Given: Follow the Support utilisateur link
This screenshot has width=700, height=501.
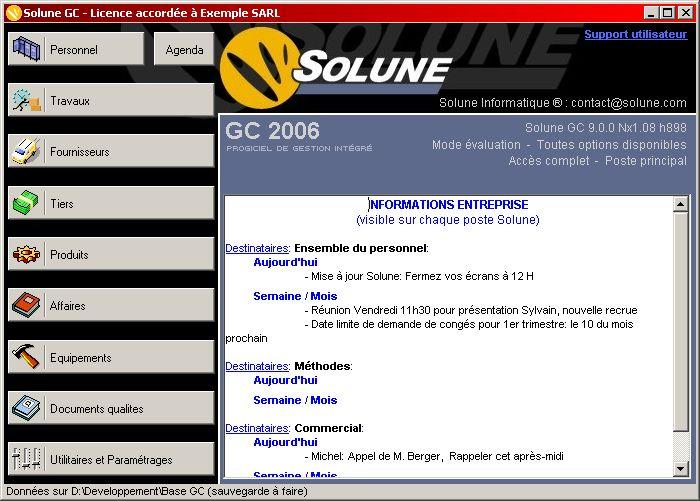Looking at the screenshot, I should (x=635, y=34).
